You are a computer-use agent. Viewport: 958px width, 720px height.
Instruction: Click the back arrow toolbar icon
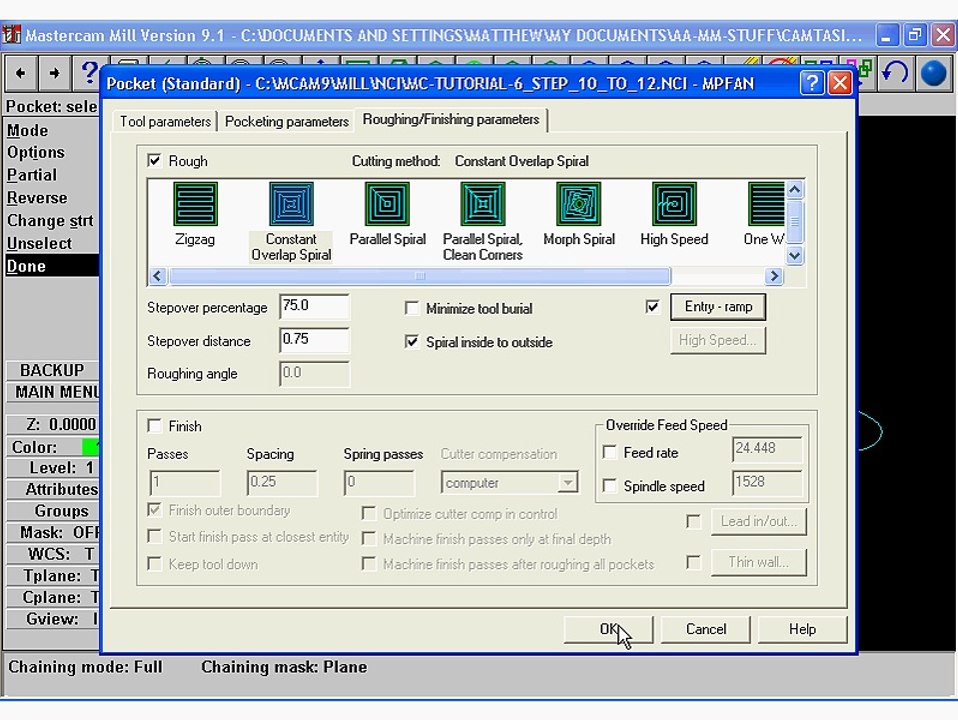pyautogui.click(x=21, y=73)
